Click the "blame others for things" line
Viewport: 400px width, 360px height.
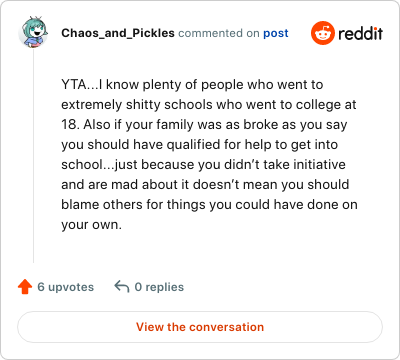(209, 205)
